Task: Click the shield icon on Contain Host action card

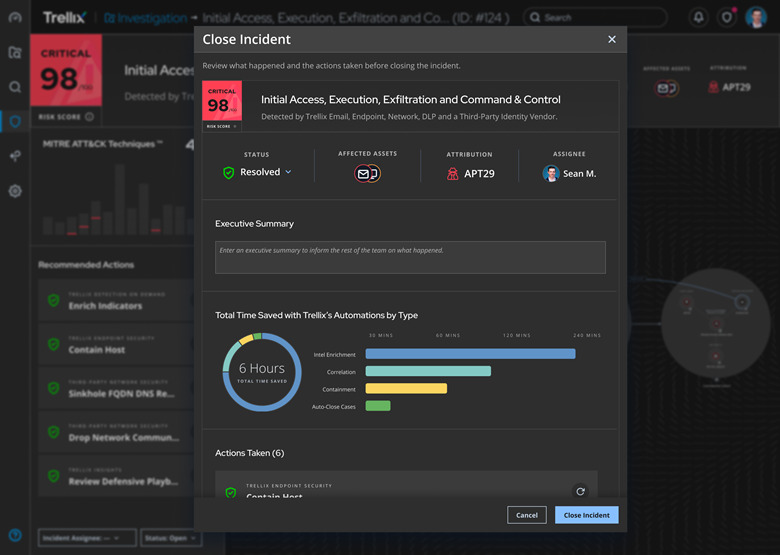Action: point(230,492)
